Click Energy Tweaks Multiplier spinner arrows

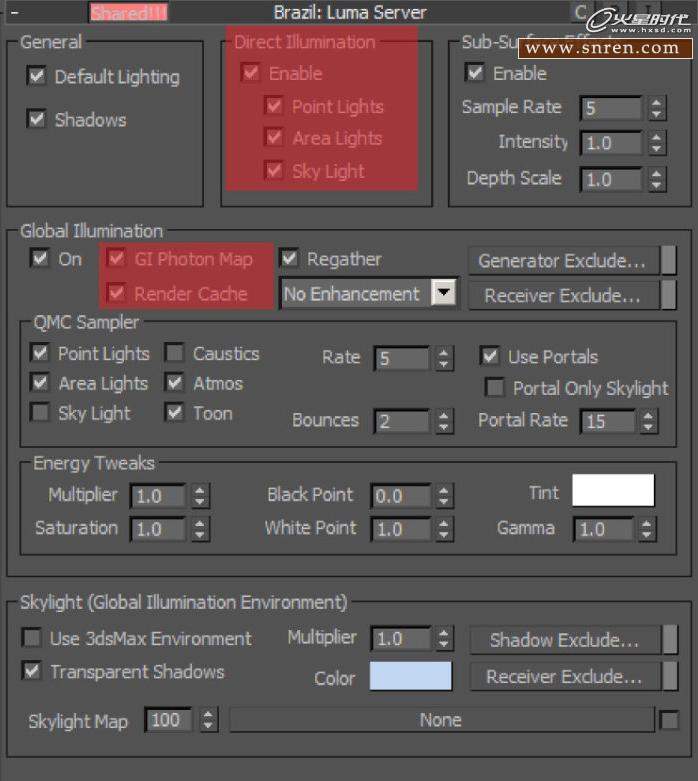coord(200,496)
